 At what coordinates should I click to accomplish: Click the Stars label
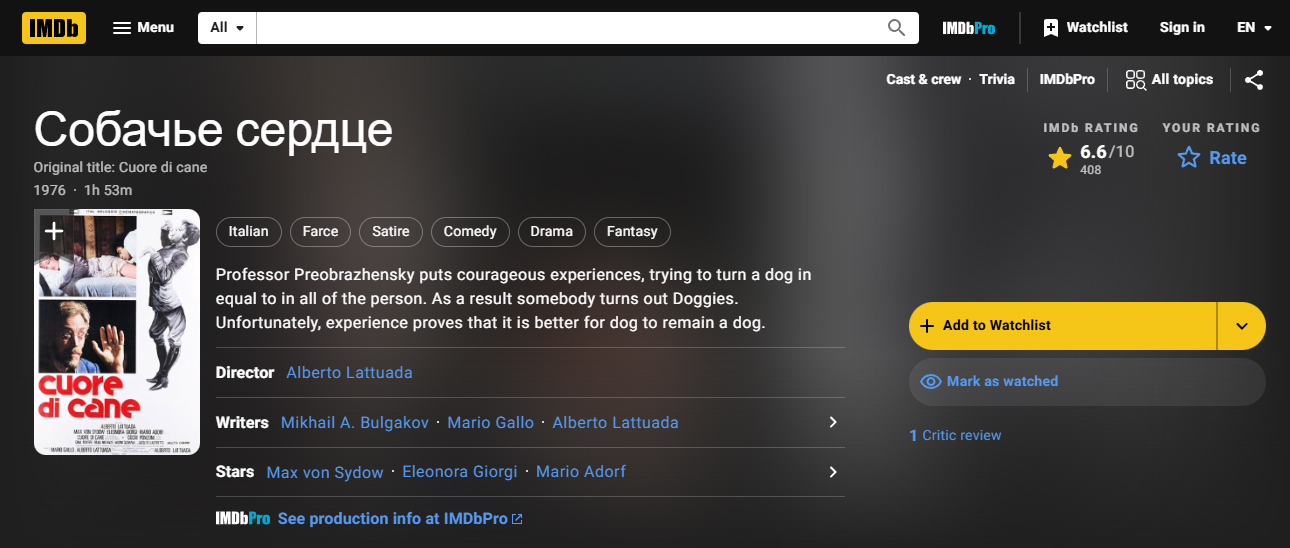(235, 471)
